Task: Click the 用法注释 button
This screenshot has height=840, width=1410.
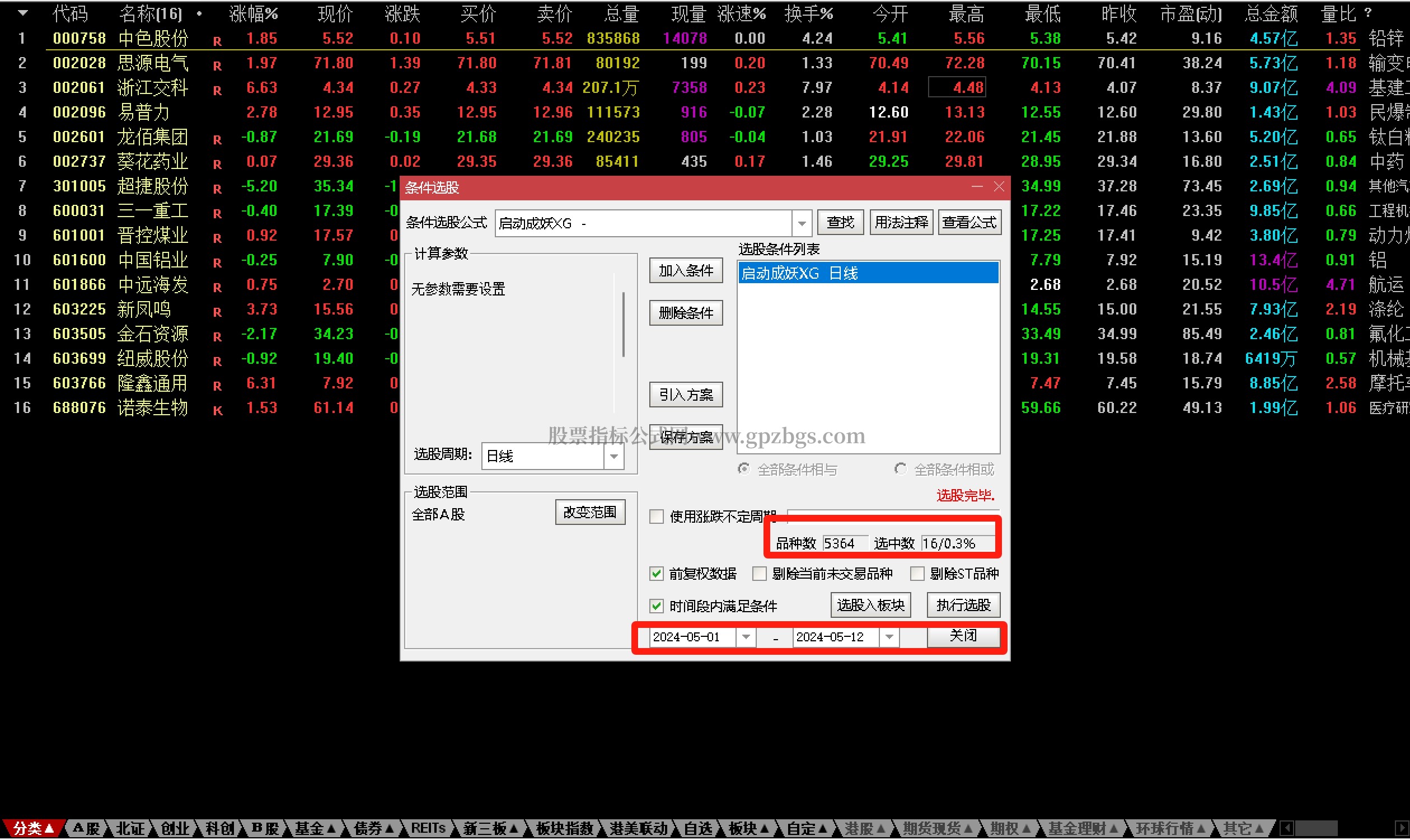Action: click(901, 223)
